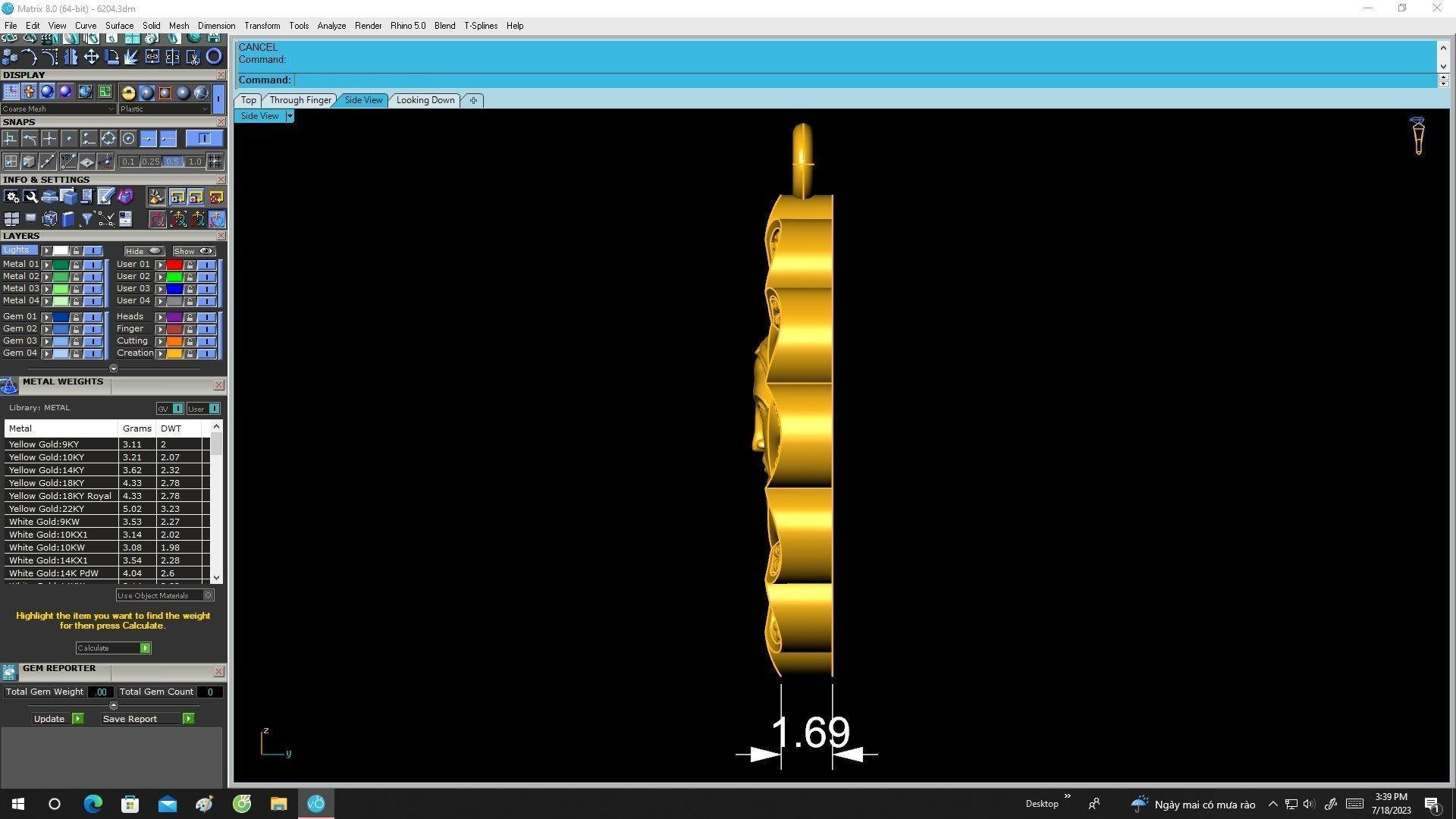Expand the Heads layer arrow
The image size is (1456, 819).
tap(160, 317)
